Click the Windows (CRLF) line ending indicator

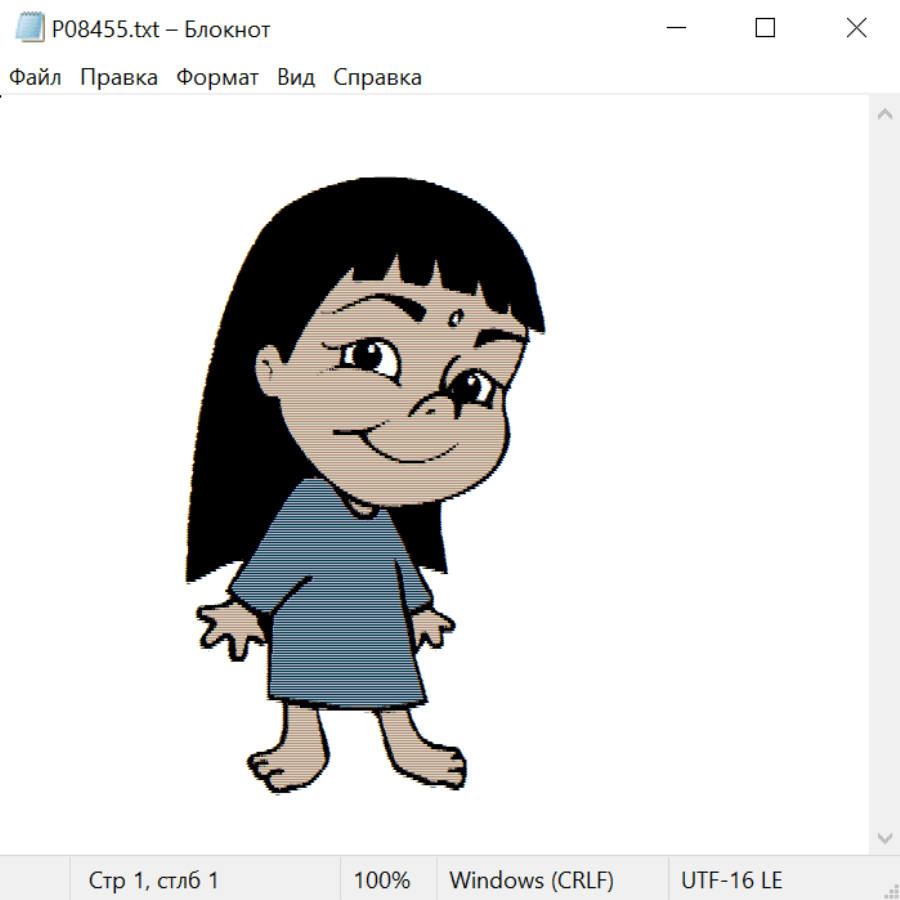[531, 880]
